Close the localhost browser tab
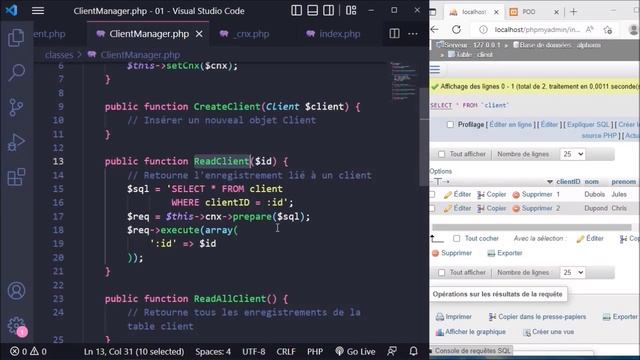The height and width of the screenshot is (360, 640). point(496,12)
